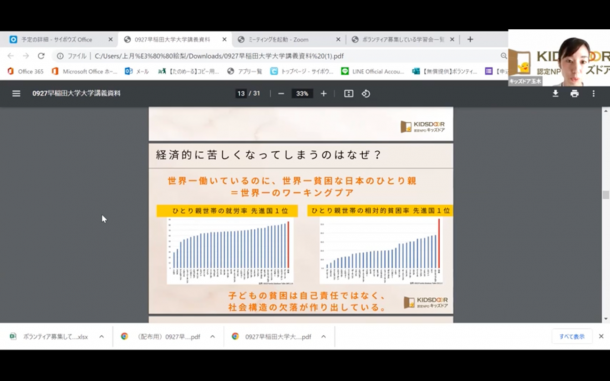This screenshot has width=610, height=381.
Task: Click the すべて表示 button in the downloads bar
Action: pos(572,337)
